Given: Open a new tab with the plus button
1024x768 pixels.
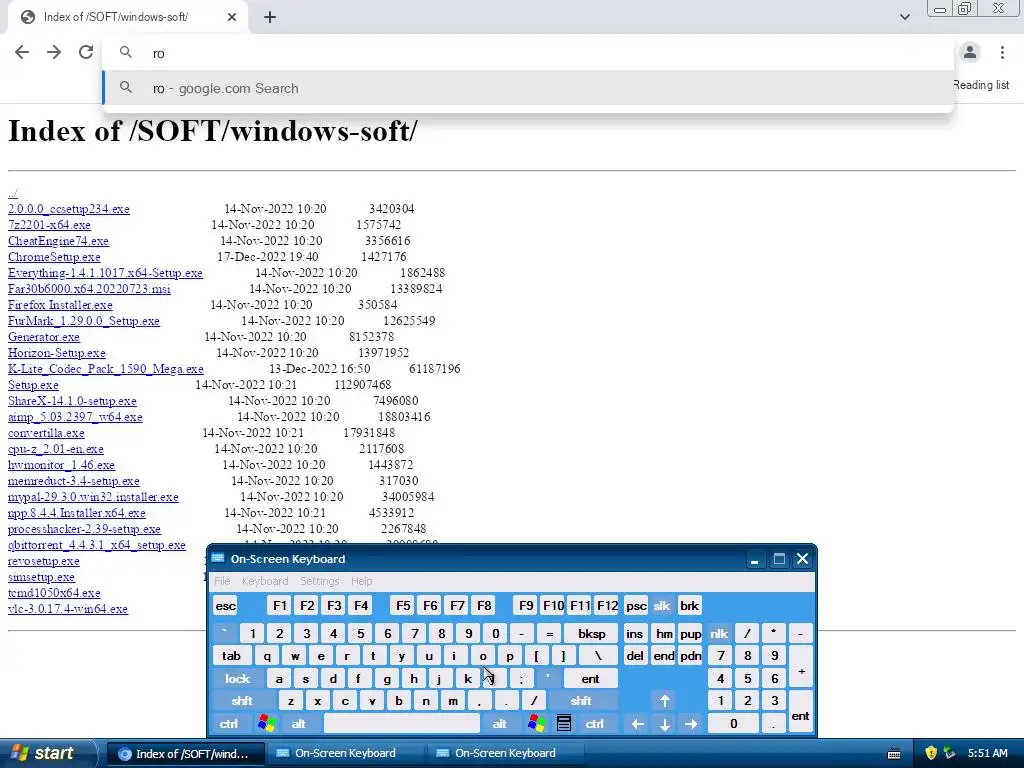Looking at the screenshot, I should 270,17.
